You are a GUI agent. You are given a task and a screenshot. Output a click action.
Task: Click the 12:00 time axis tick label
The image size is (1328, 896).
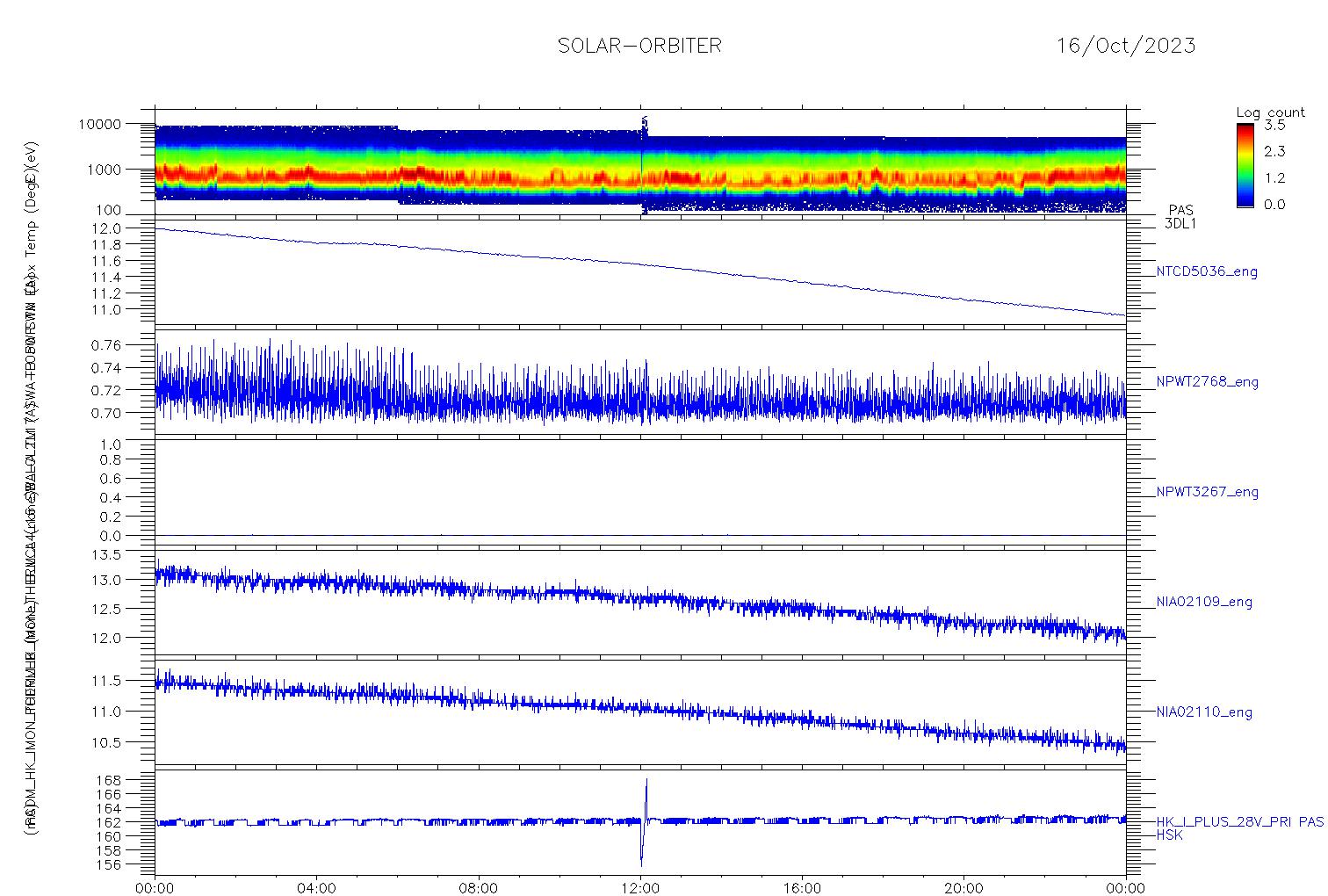coord(640,888)
